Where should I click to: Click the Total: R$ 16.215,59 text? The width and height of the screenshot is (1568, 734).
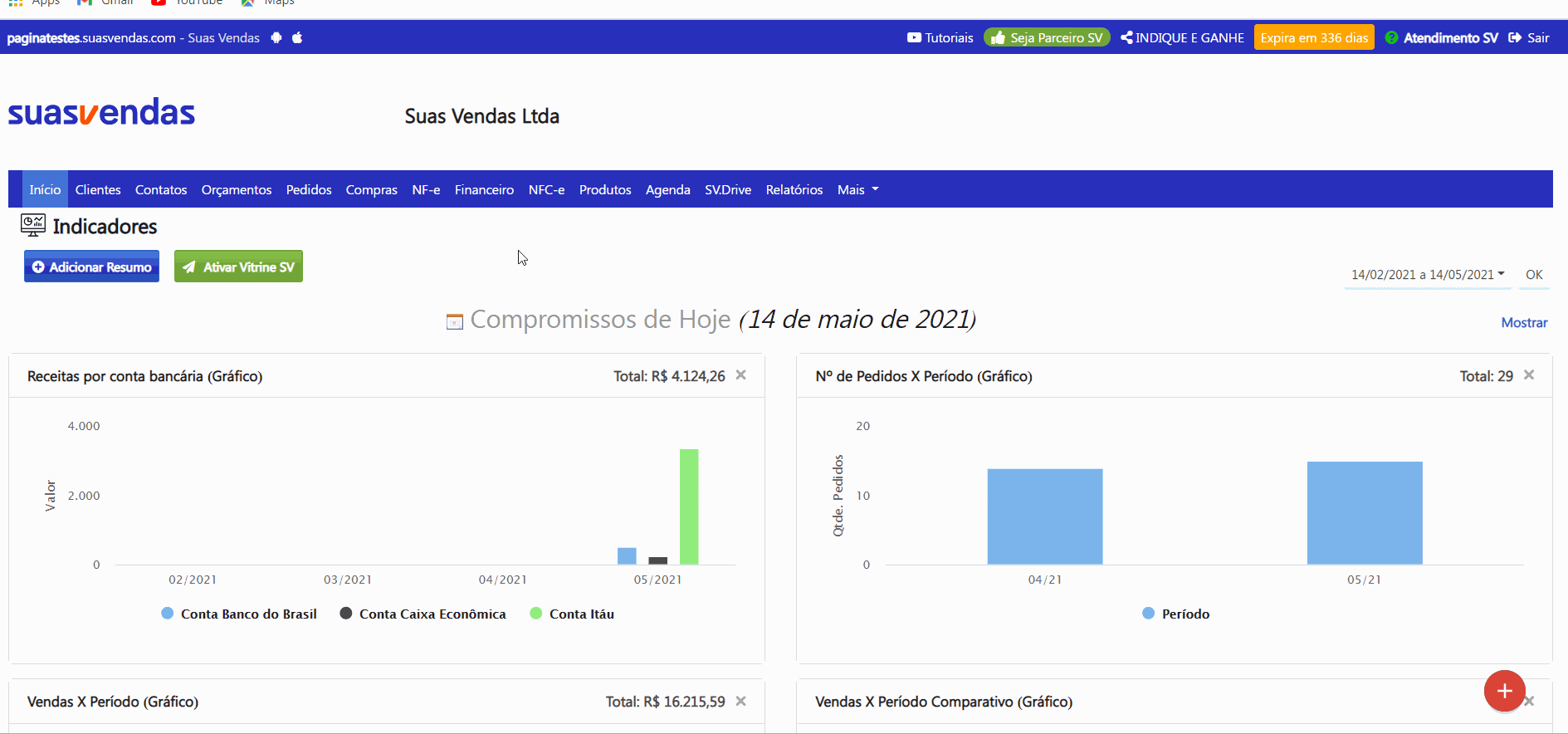click(x=665, y=702)
